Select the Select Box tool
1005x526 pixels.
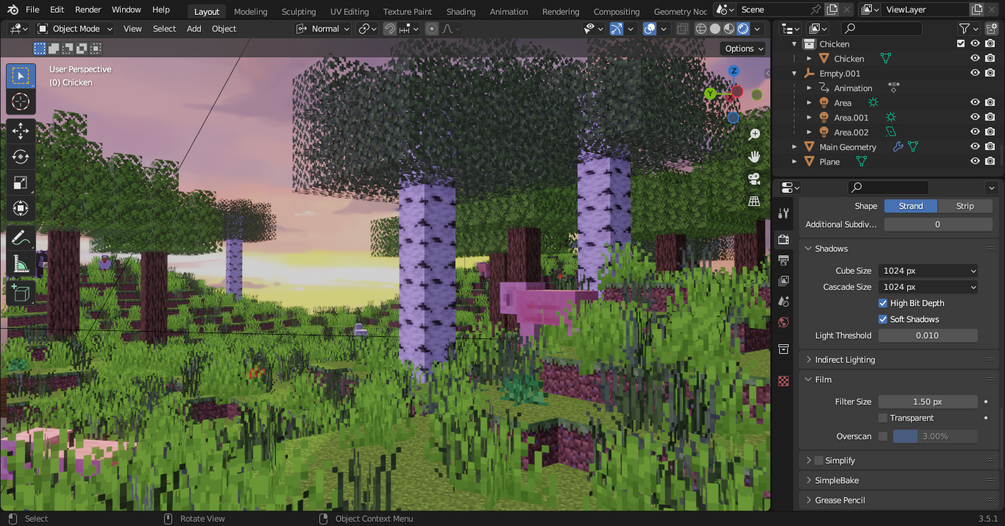pos(21,76)
